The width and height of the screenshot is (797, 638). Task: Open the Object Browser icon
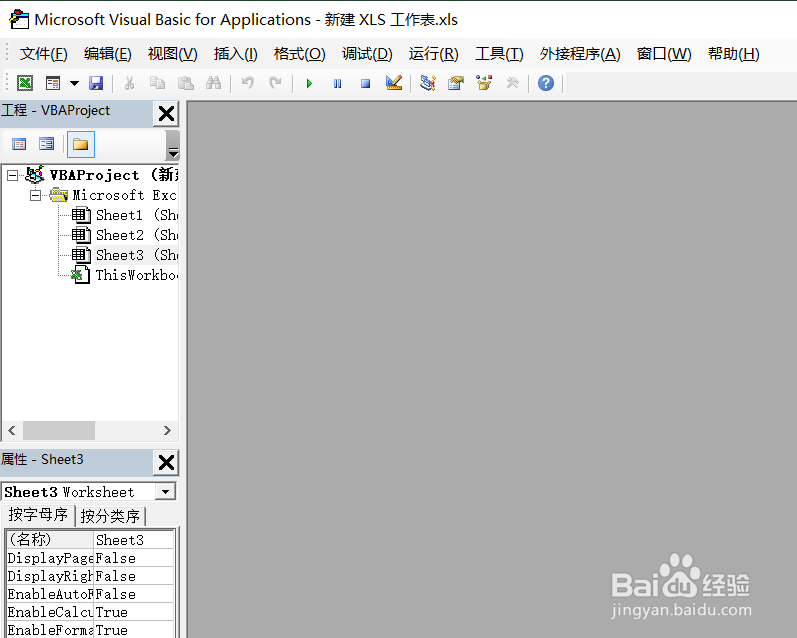tap(484, 83)
